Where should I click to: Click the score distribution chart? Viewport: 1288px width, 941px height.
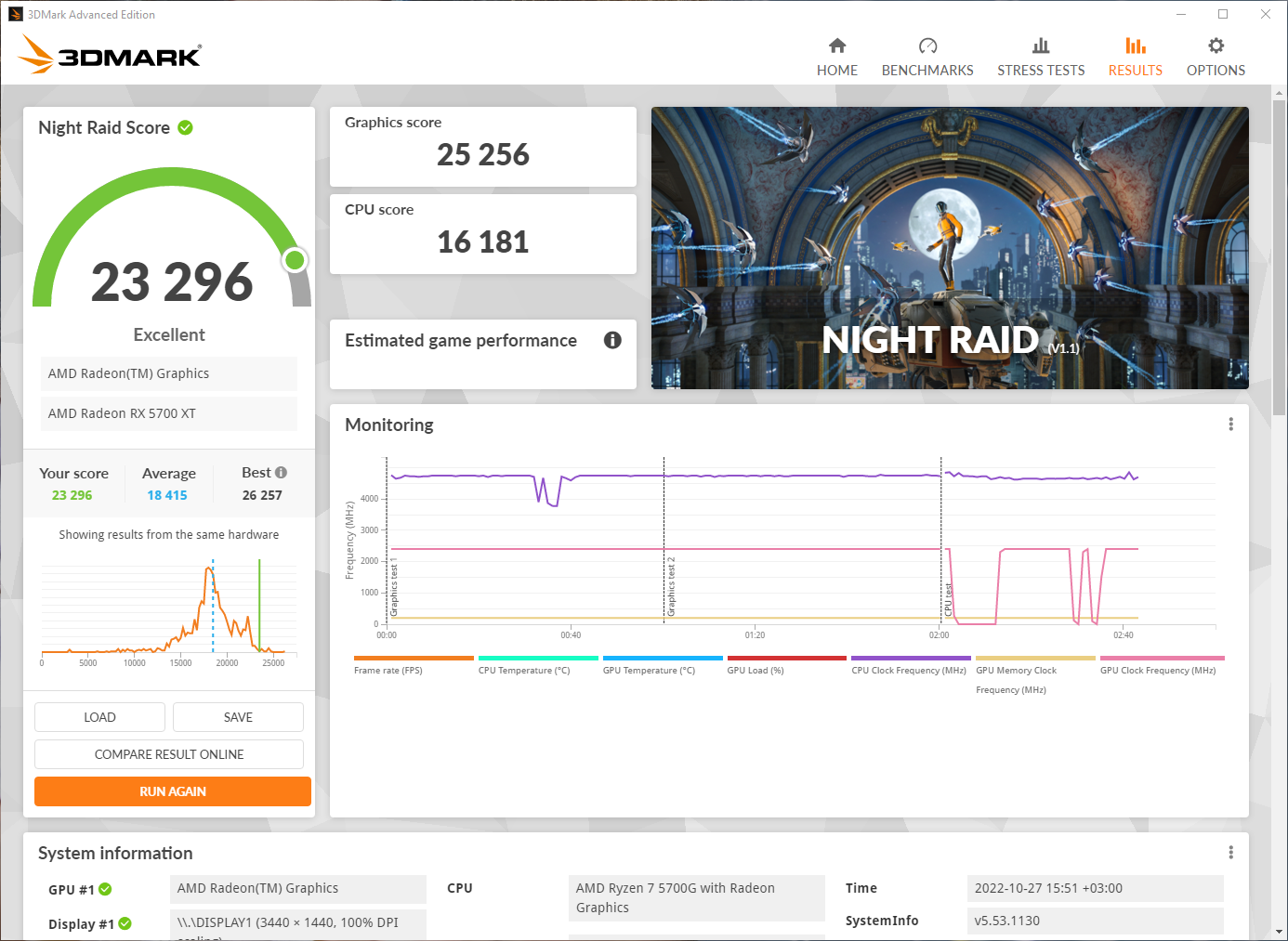click(x=169, y=610)
